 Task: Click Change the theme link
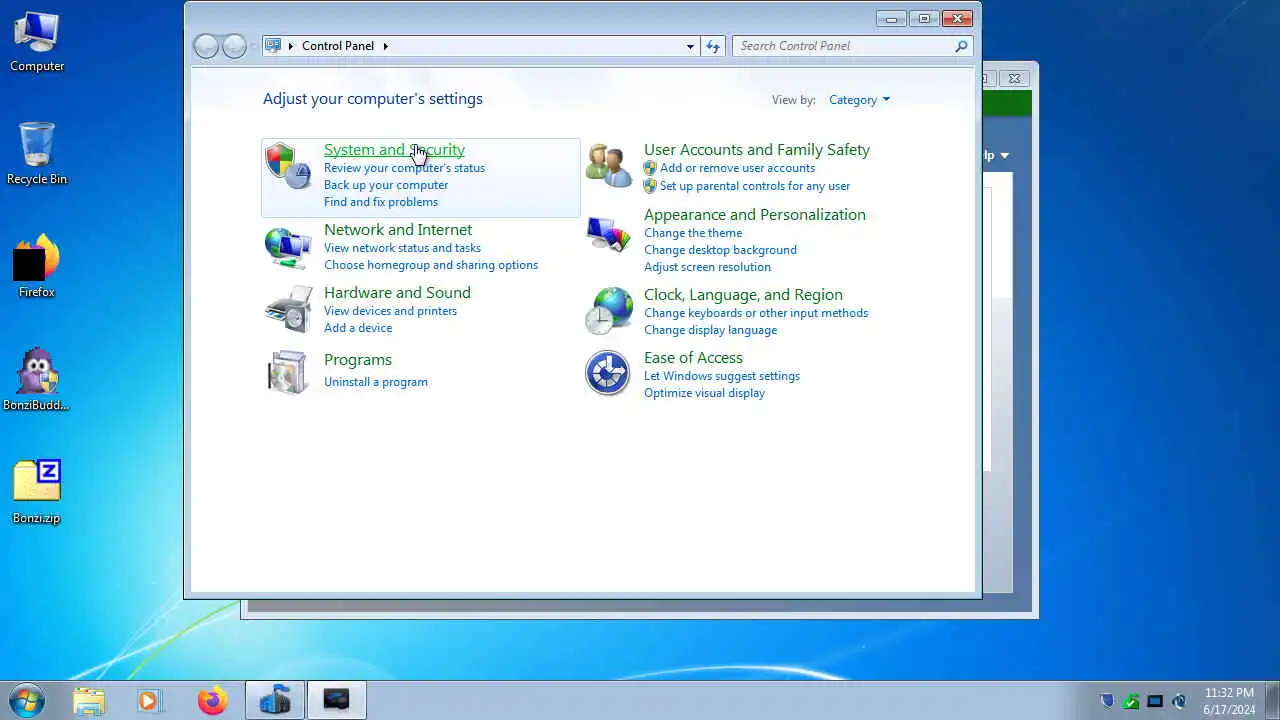click(x=693, y=233)
